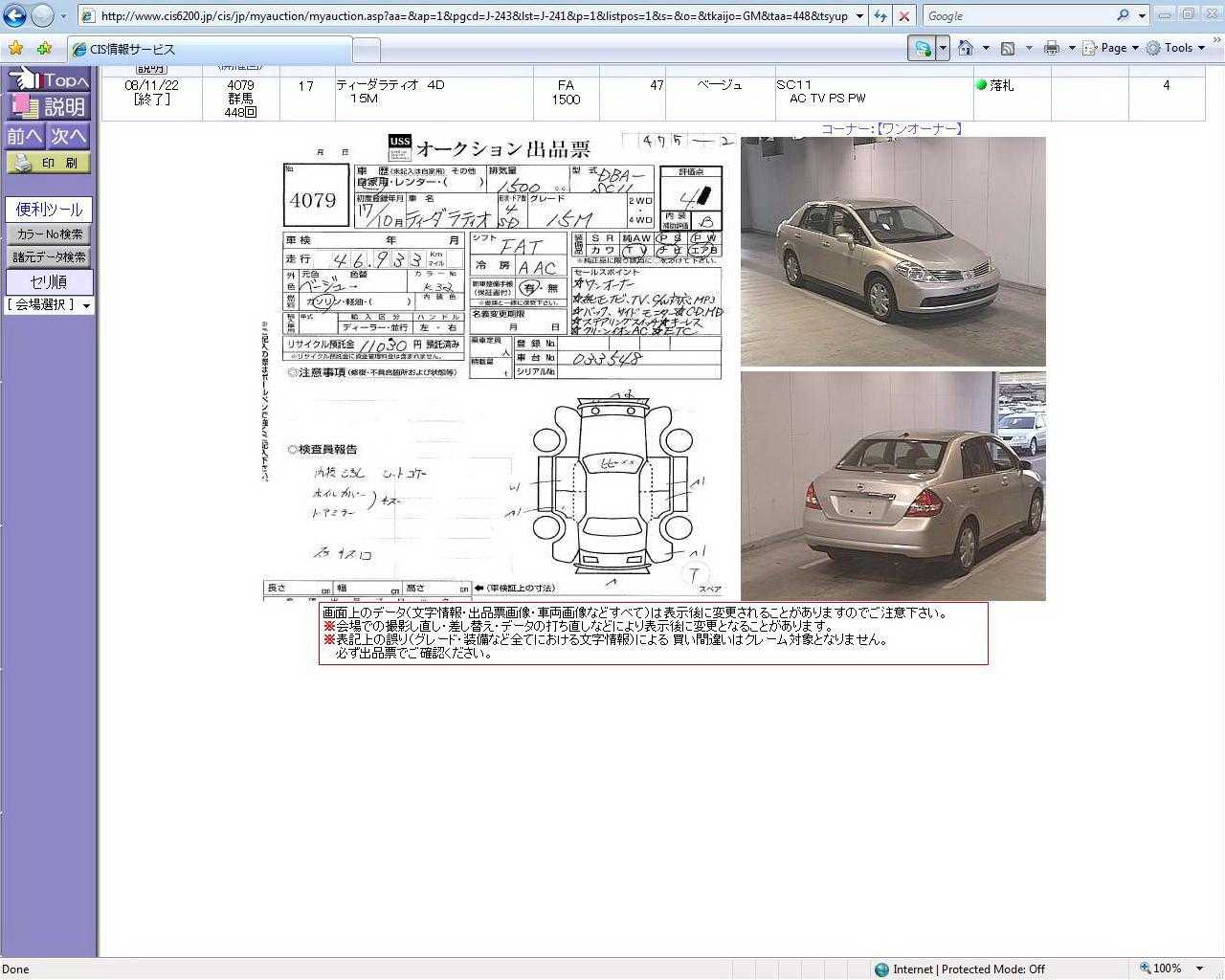Image resolution: width=1225 pixels, height=980 pixels.
Task: Go forward with the browser Forward arrow
Action: point(43,15)
